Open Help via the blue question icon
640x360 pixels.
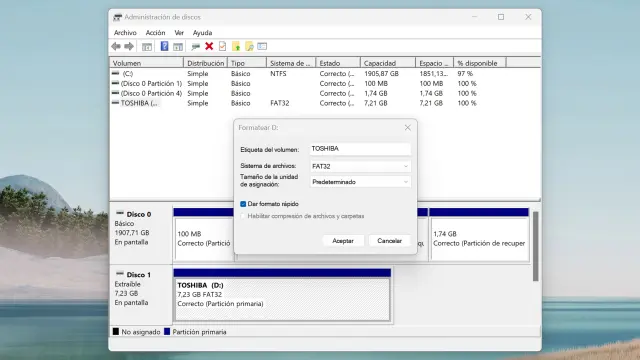point(164,46)
